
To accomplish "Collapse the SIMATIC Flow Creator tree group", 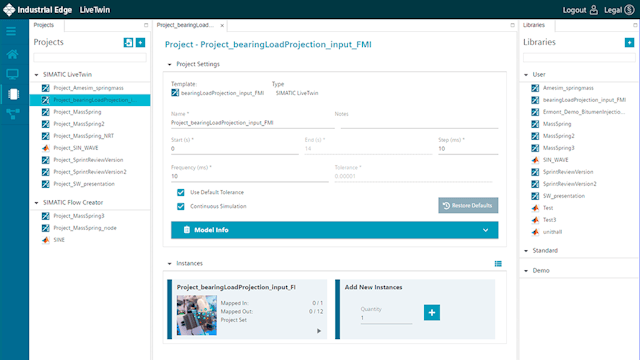I will 36,203.
